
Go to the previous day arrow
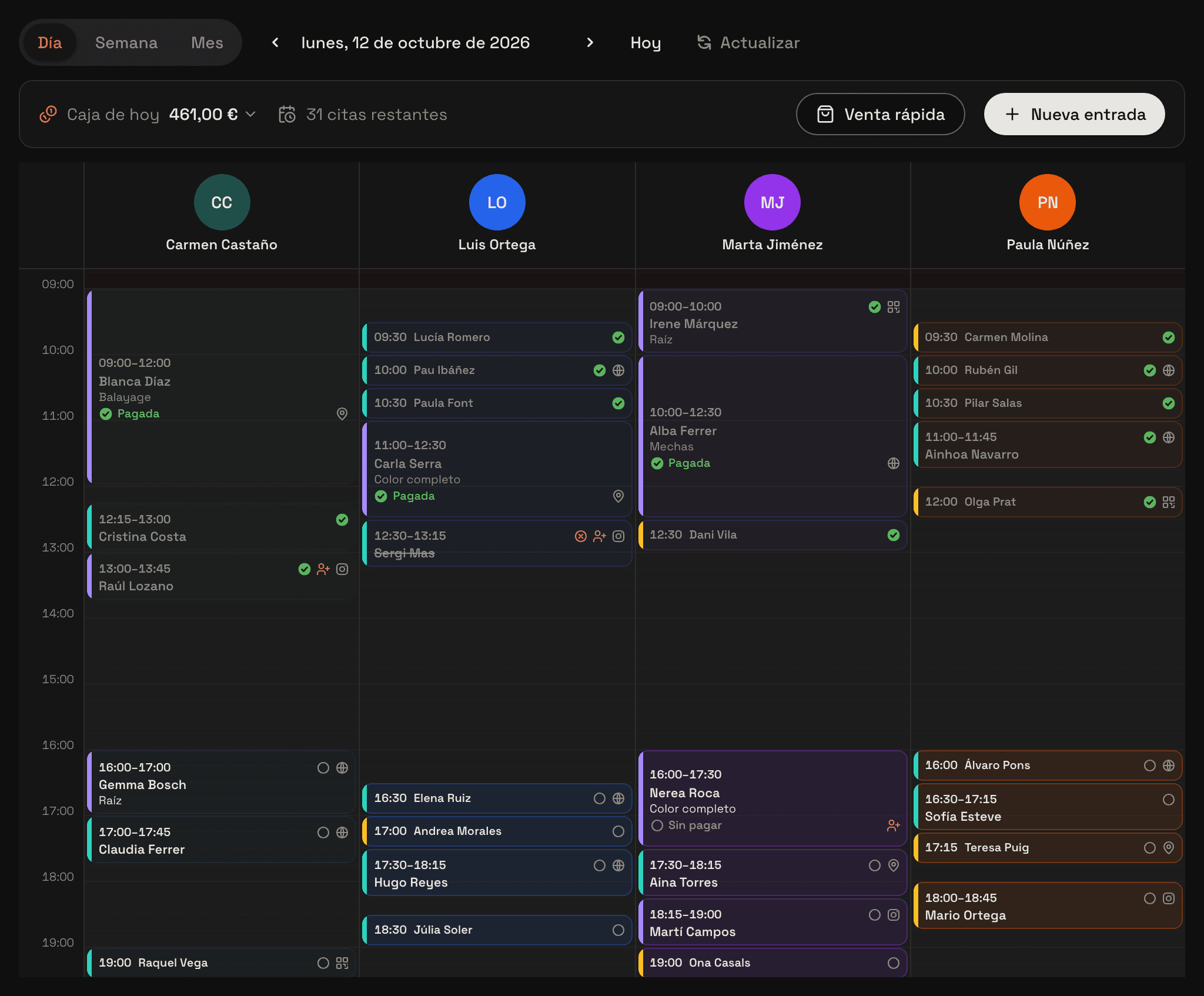pos(275,42)
